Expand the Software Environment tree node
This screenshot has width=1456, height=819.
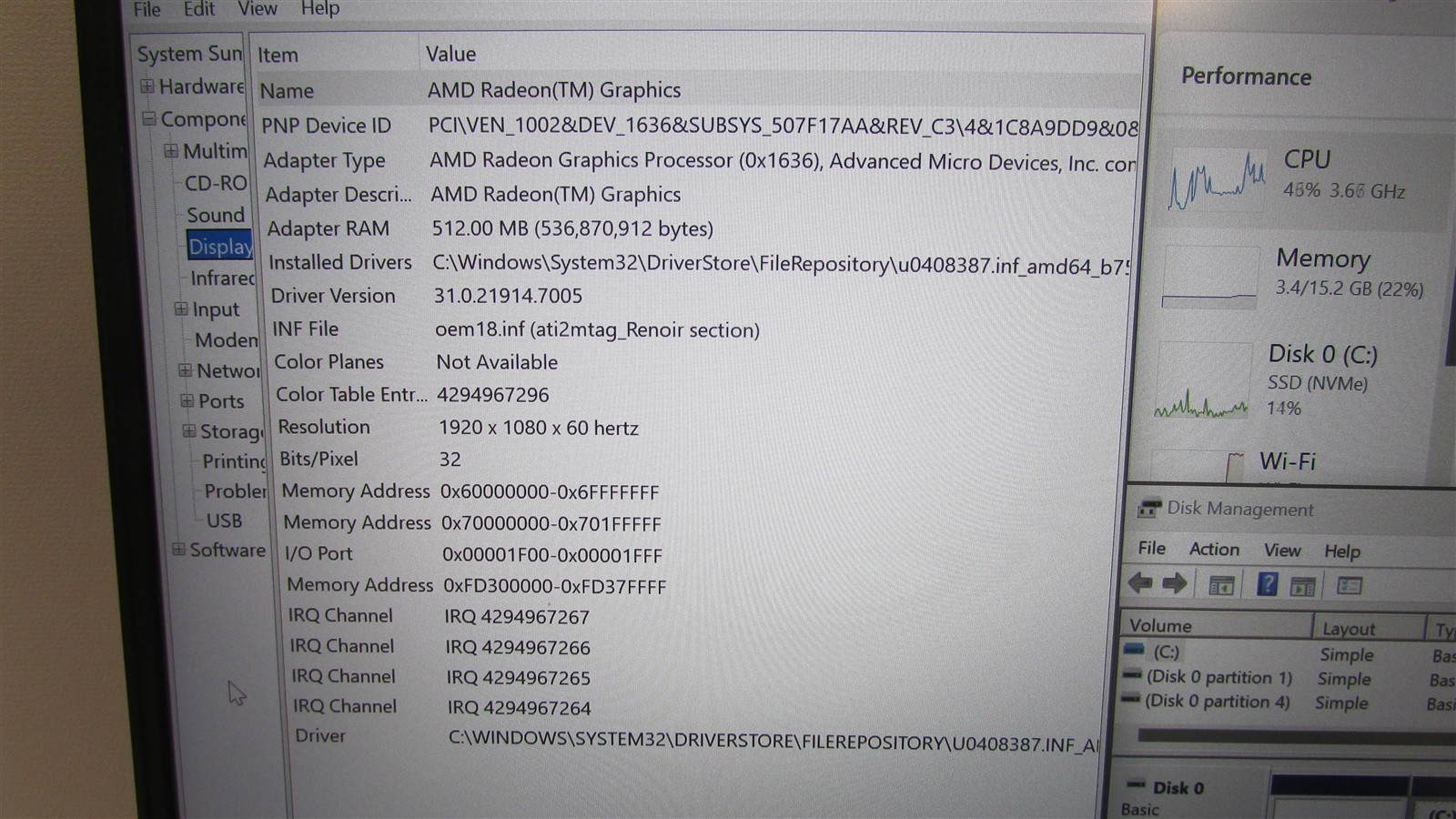coord(178,549)
